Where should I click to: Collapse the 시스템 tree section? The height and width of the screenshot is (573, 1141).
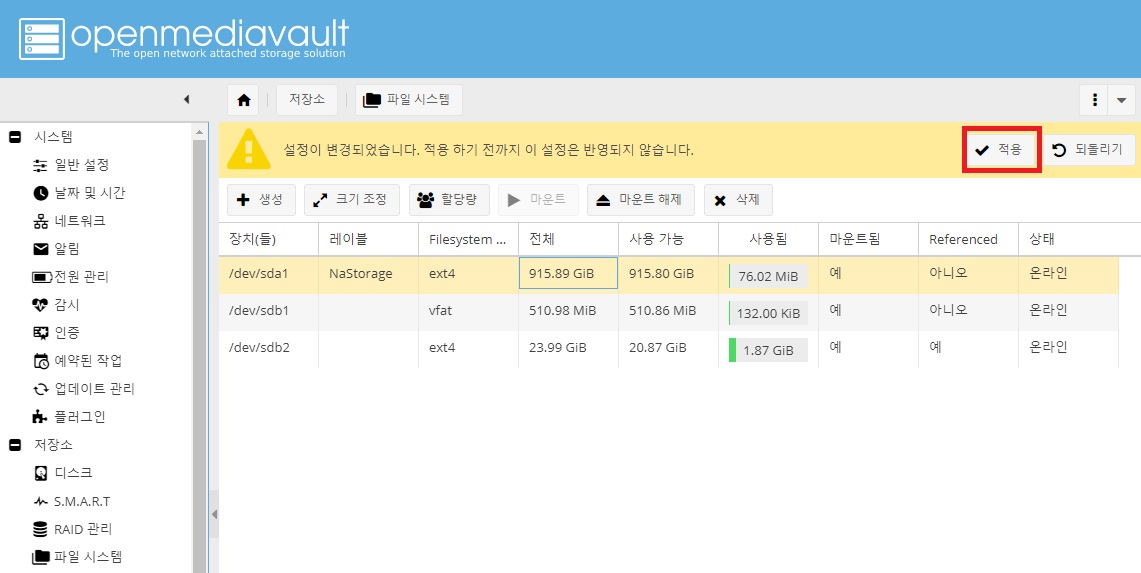pos(15,137)
